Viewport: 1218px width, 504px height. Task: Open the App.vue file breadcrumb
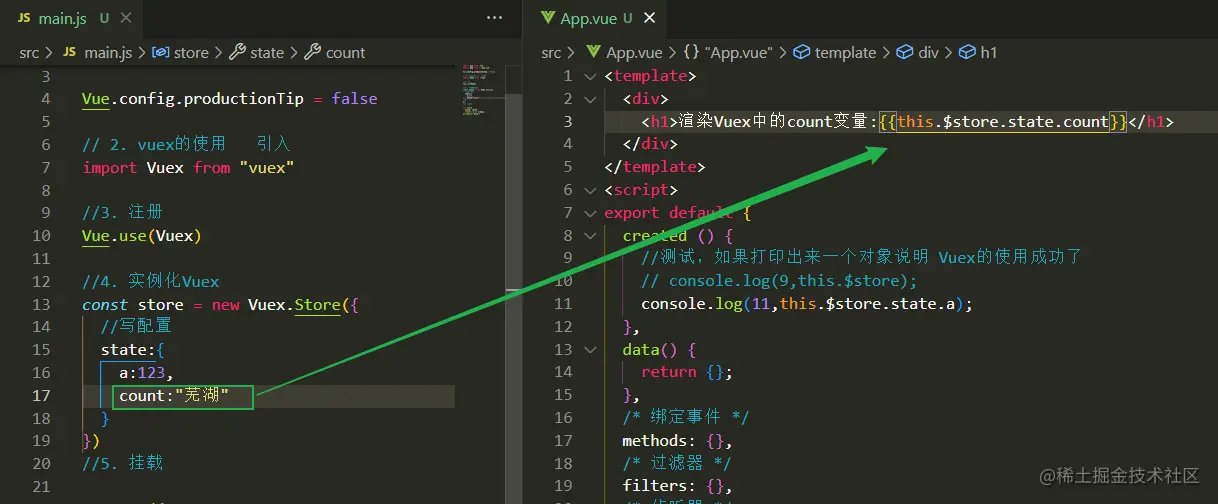tap(634, 52)
